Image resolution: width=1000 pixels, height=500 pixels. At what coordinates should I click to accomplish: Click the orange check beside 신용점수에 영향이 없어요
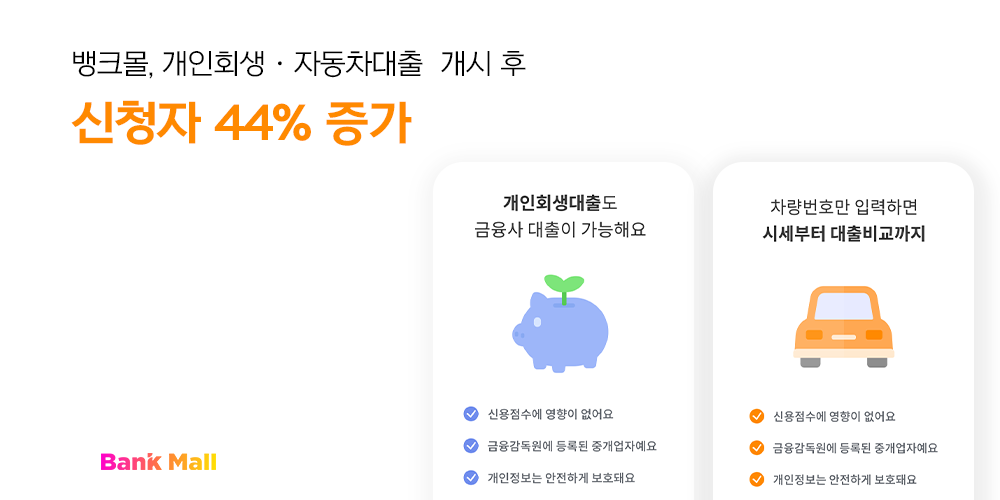756,416
